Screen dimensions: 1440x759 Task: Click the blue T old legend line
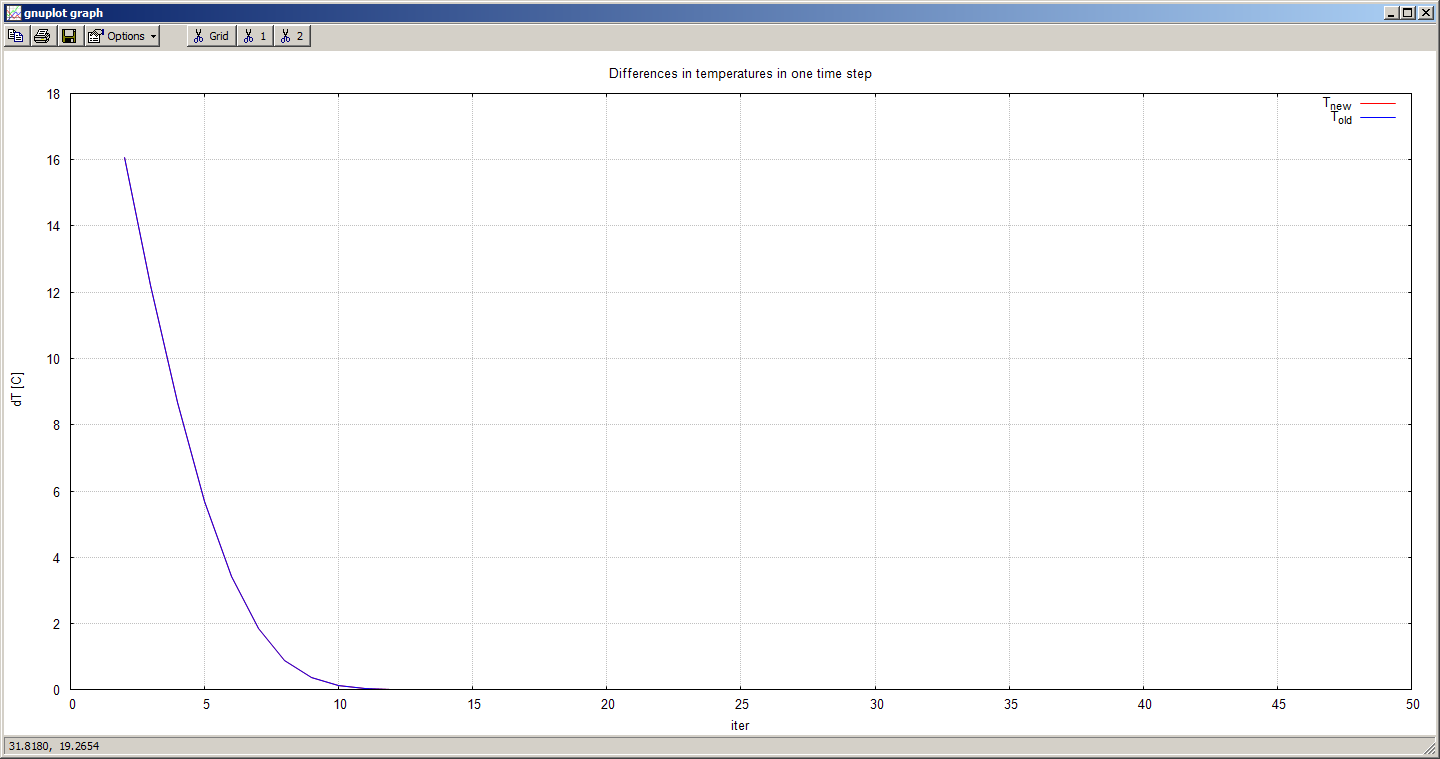point(1377,118)
